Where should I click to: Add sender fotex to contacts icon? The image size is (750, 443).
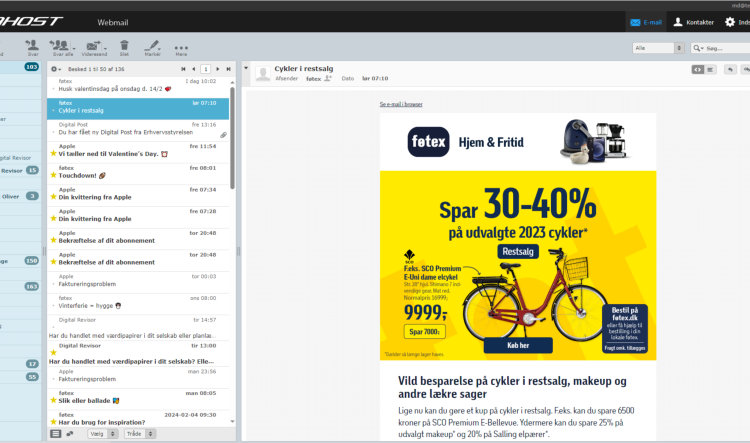pyautogui.click(x=328, y=78)
